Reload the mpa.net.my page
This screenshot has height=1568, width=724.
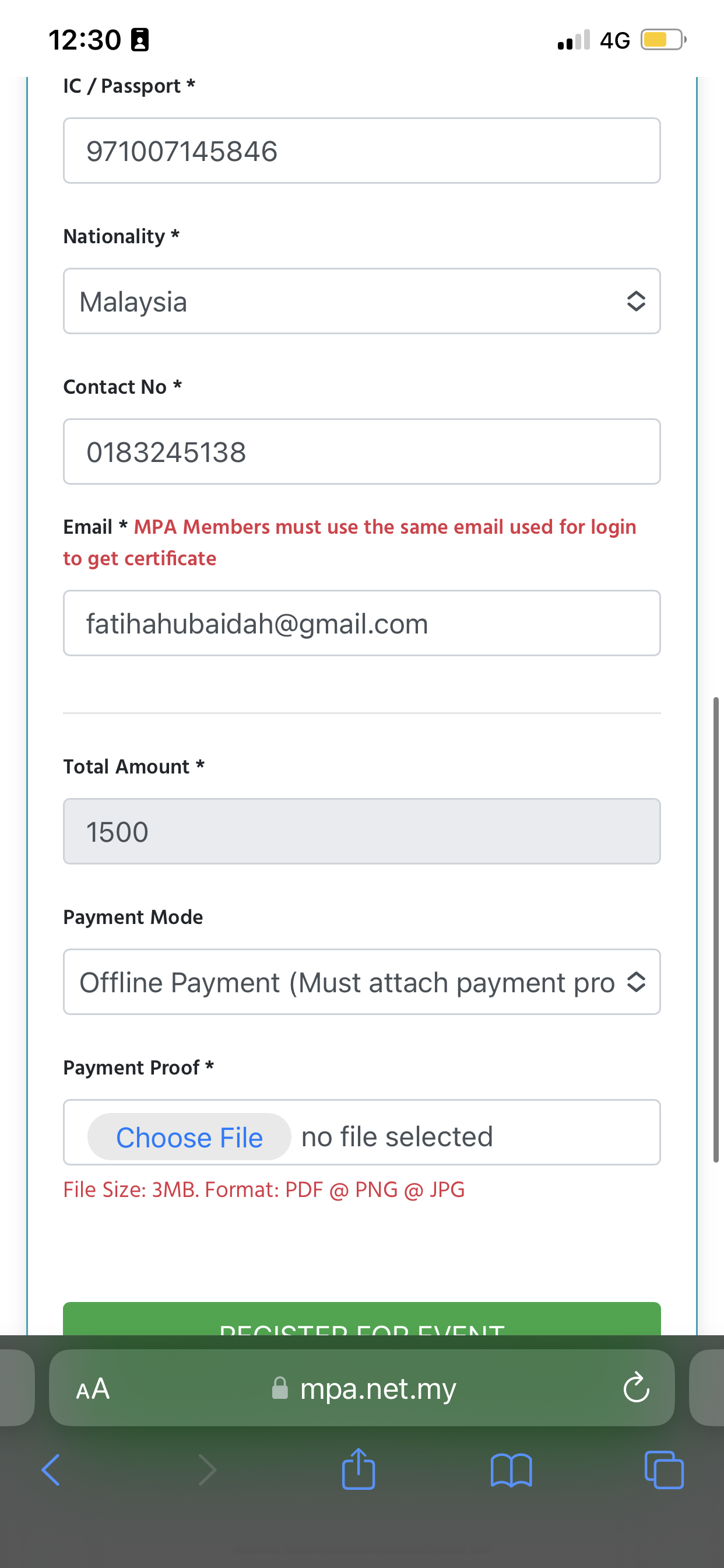[637, 1388]
